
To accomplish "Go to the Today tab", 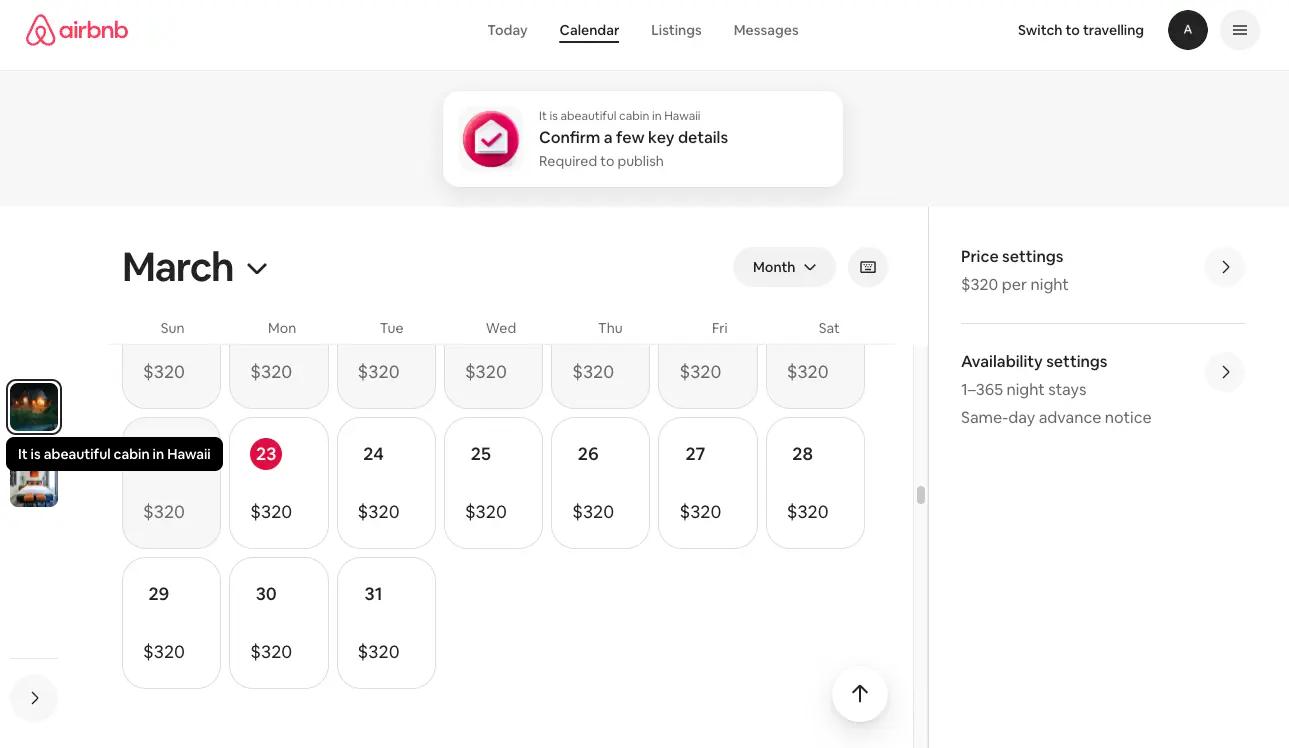I will click(x=507, y=30).
